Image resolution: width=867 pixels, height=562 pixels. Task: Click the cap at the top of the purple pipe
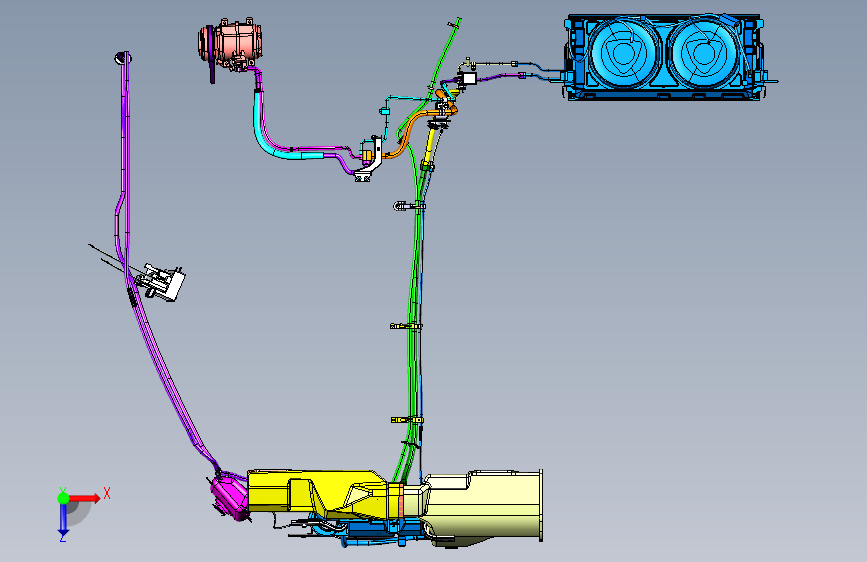122,58
